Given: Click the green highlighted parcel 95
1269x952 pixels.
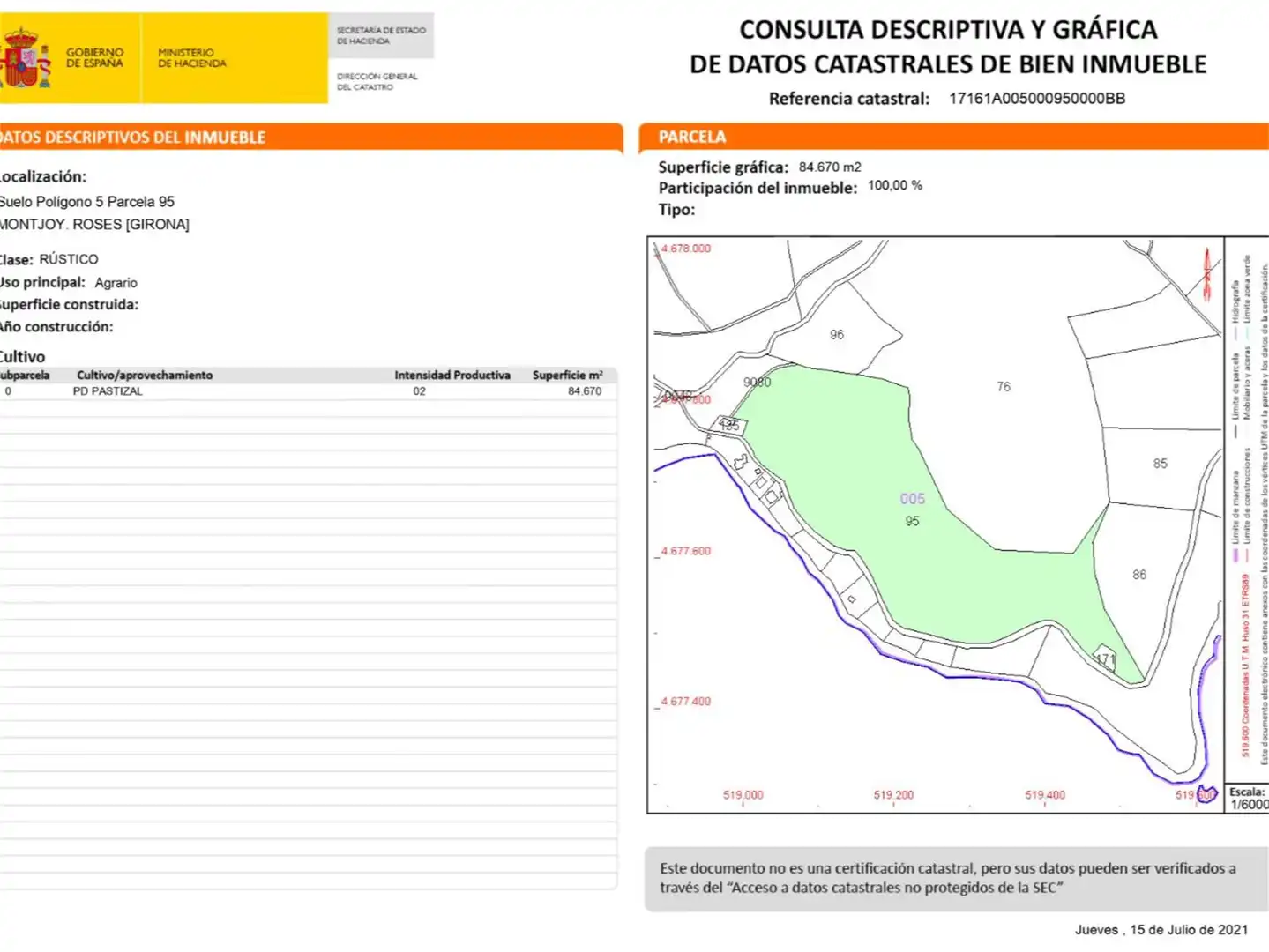Looking at the screenshot, I should 913,521.
